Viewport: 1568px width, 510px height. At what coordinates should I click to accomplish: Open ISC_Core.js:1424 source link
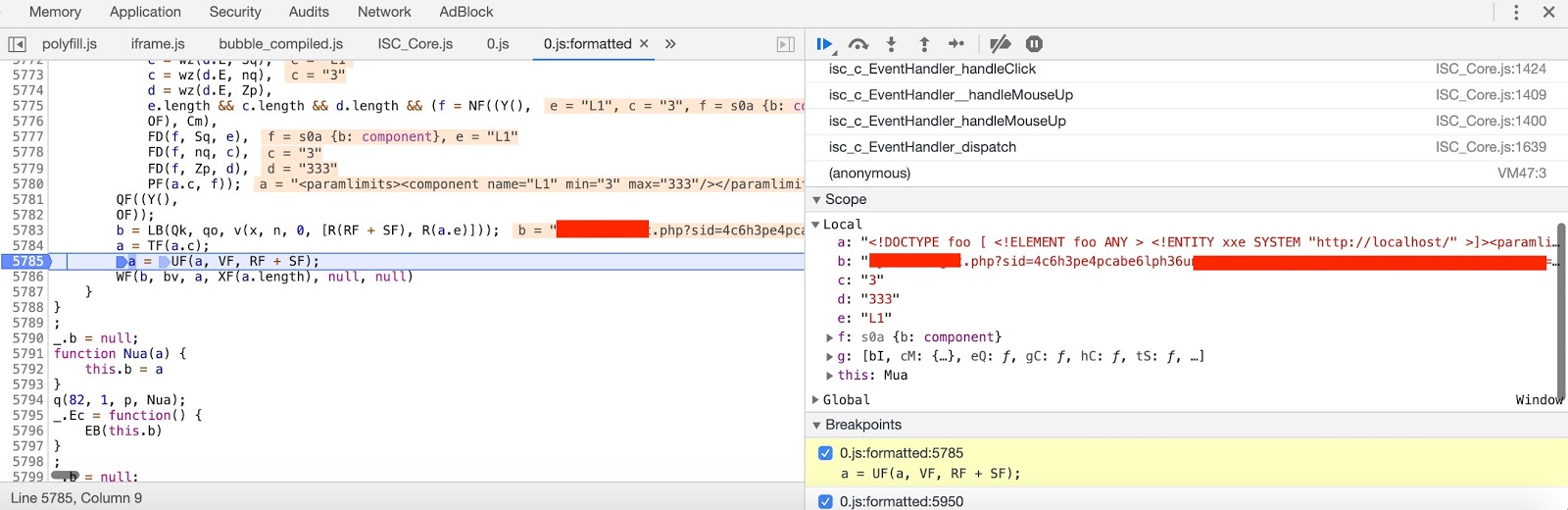(1491, 69)
